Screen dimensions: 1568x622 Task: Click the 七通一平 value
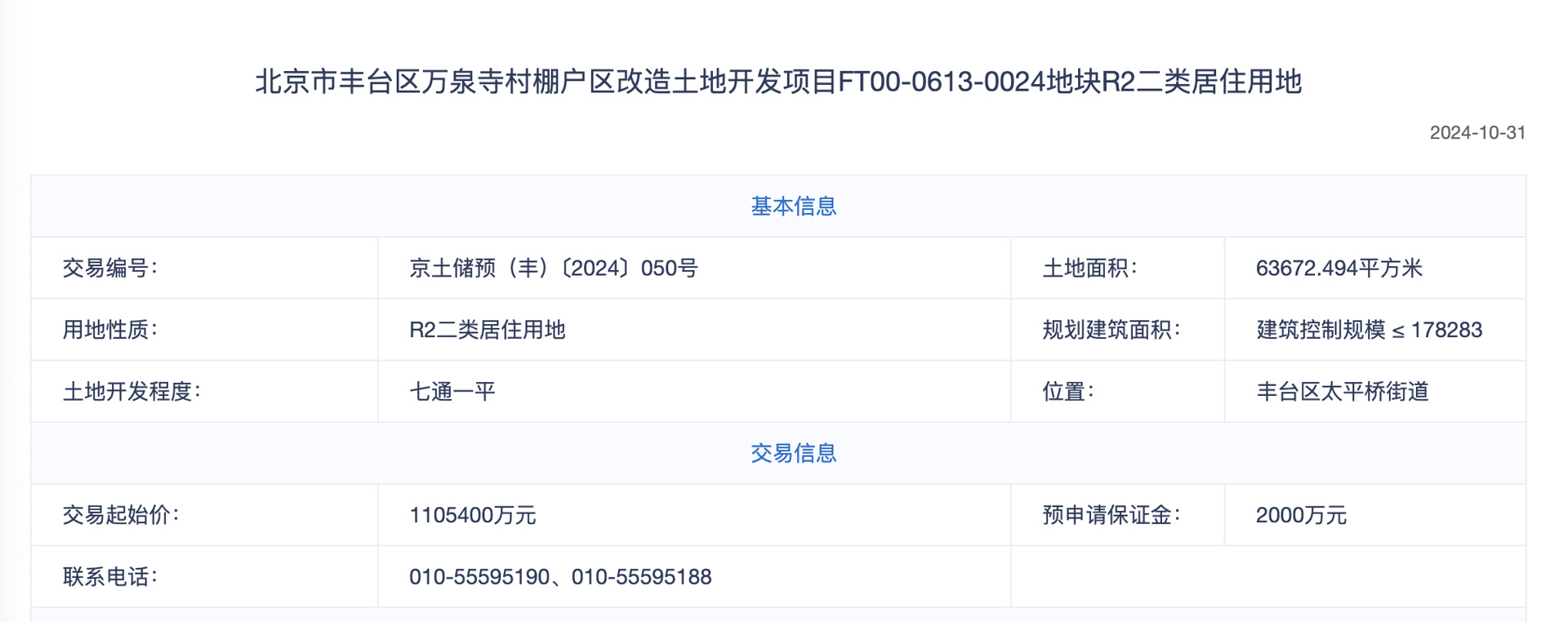click(452, 392)
